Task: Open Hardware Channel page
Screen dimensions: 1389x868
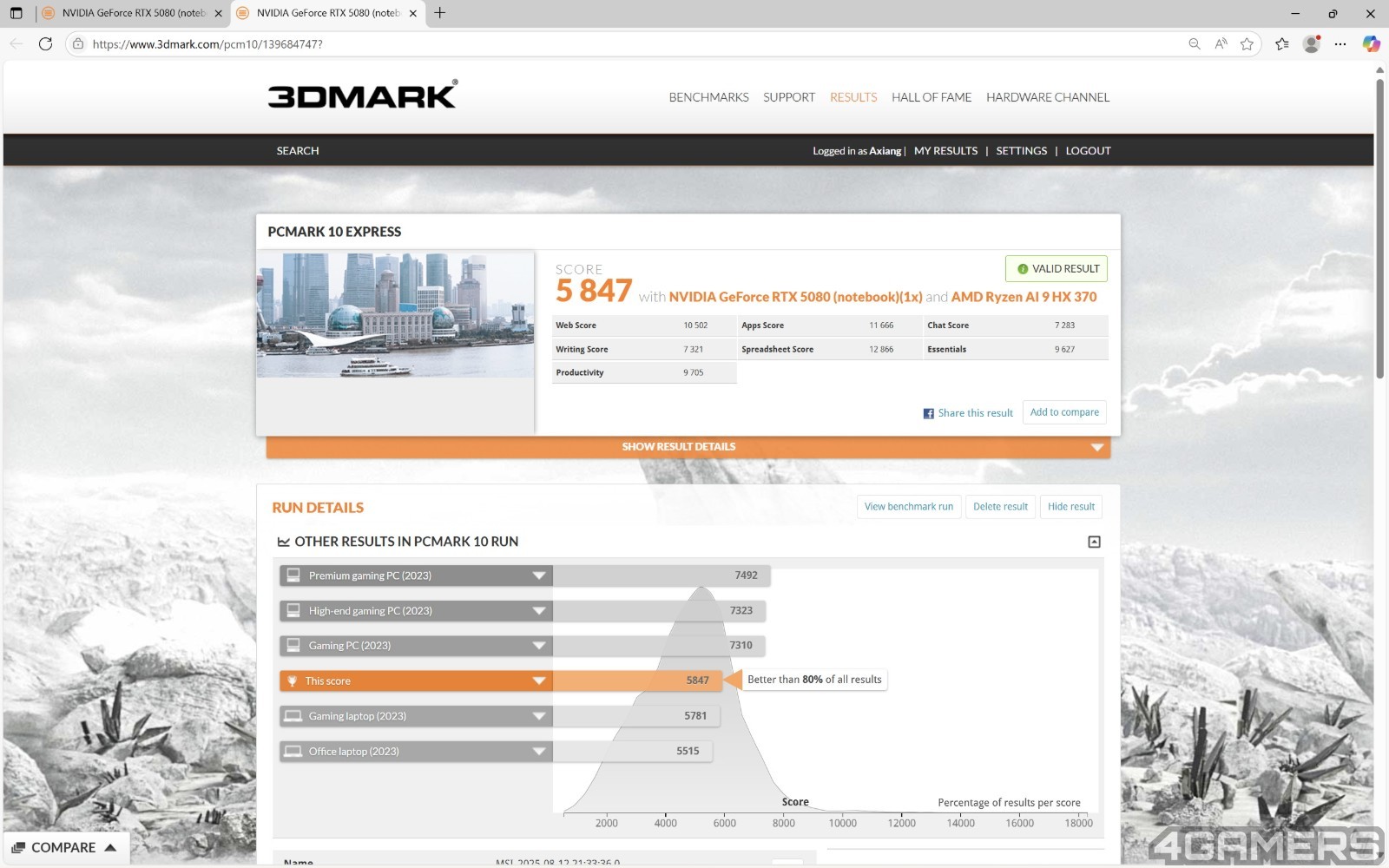Action: pos(1048,97)
